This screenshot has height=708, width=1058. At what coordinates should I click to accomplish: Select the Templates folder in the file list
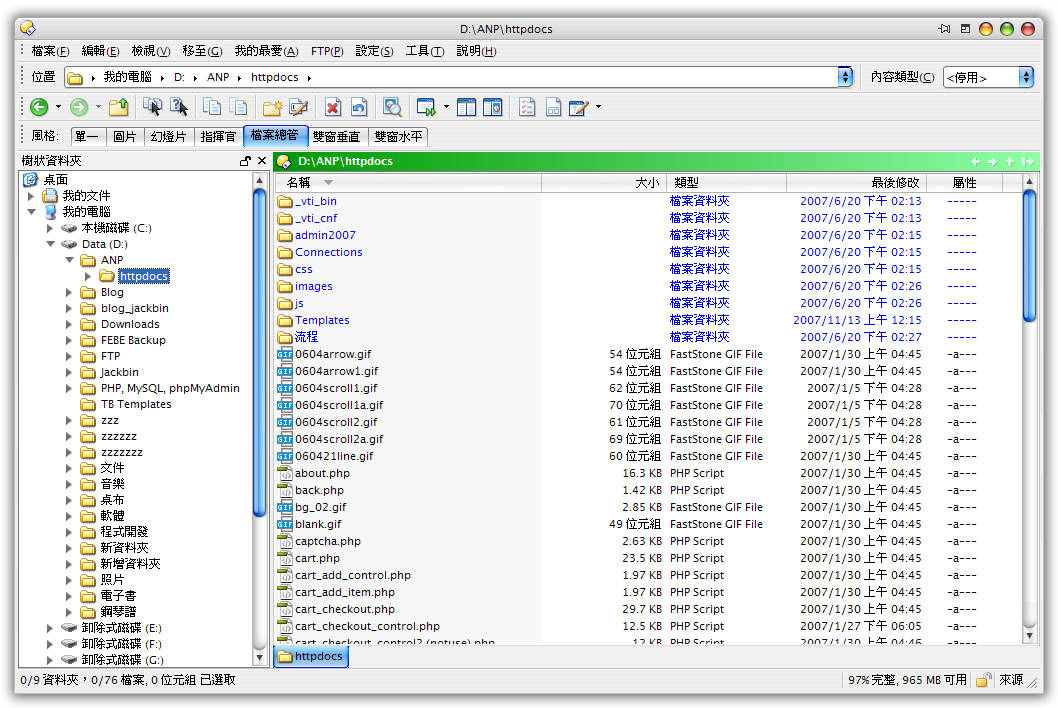pos(320,320)
